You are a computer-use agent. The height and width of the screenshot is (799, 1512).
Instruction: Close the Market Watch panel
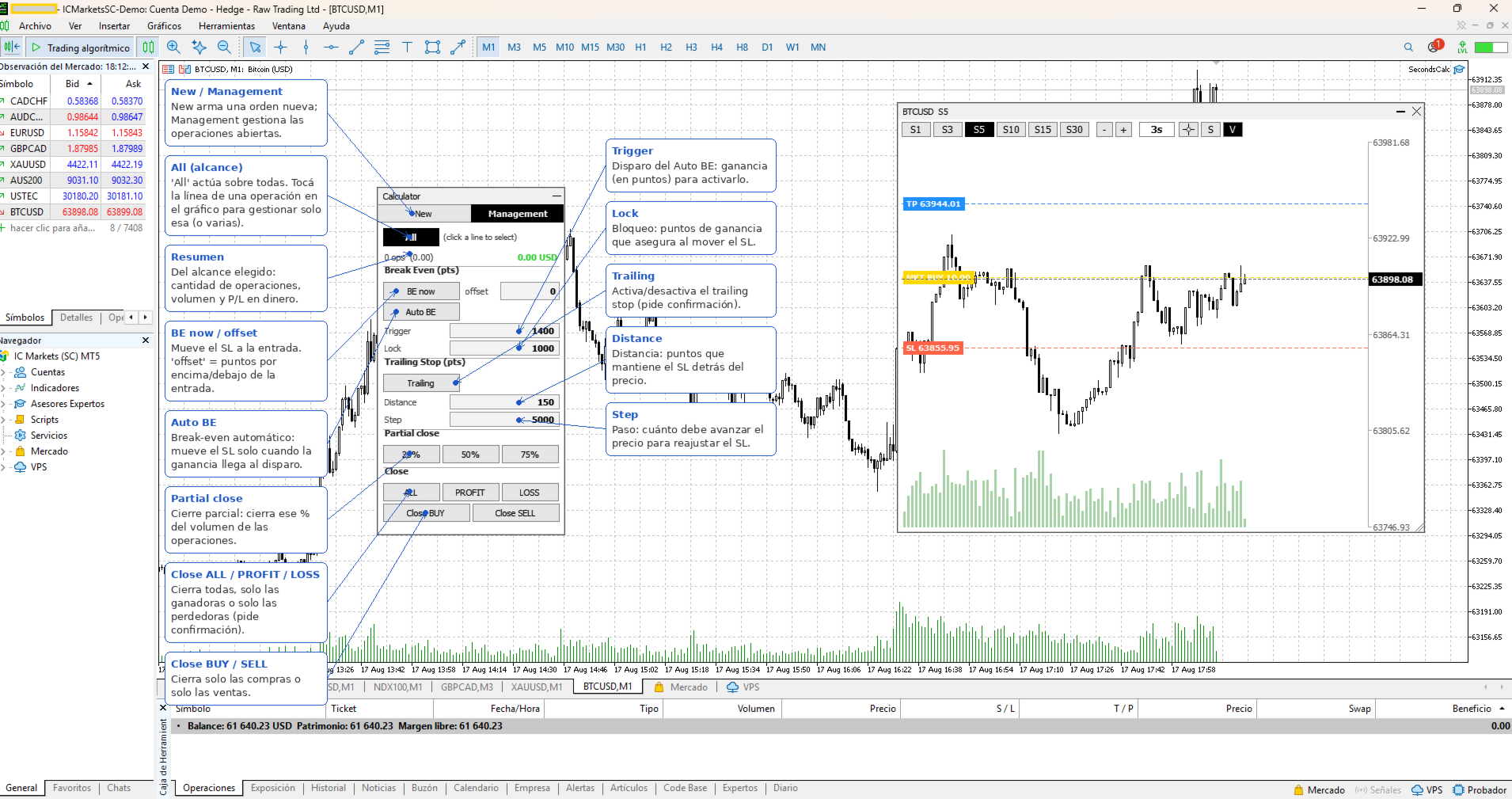click(x=146, y=67)
